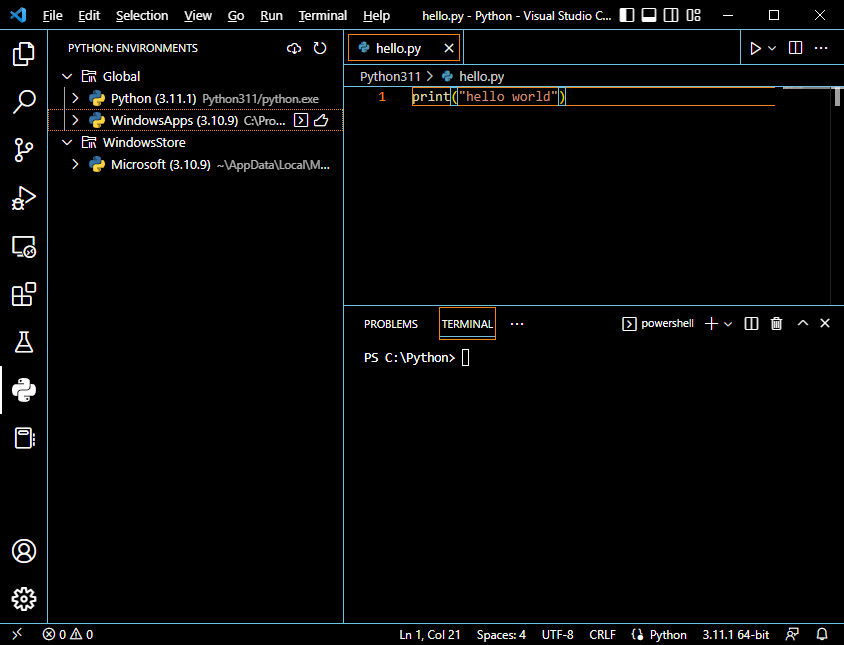Open the Remote Explorer view

coord(24,246)
